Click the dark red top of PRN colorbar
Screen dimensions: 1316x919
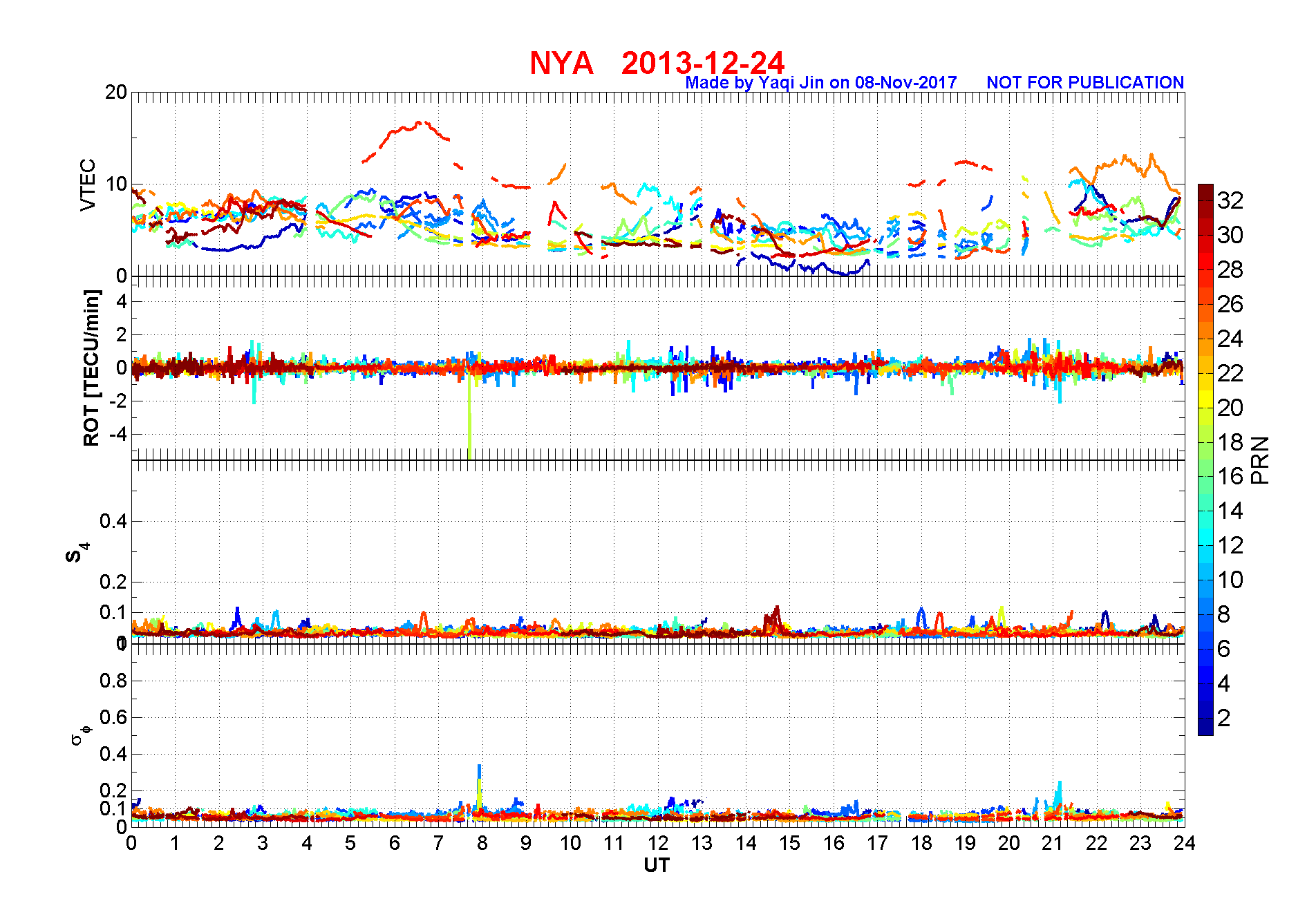(1205, 192)
